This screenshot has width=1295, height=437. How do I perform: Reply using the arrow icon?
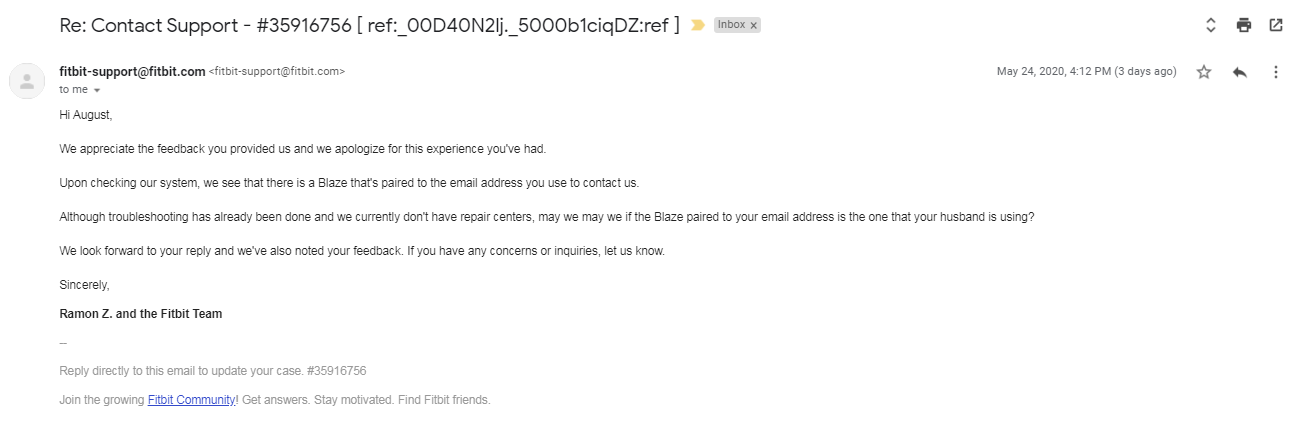tap(1240, 72)
